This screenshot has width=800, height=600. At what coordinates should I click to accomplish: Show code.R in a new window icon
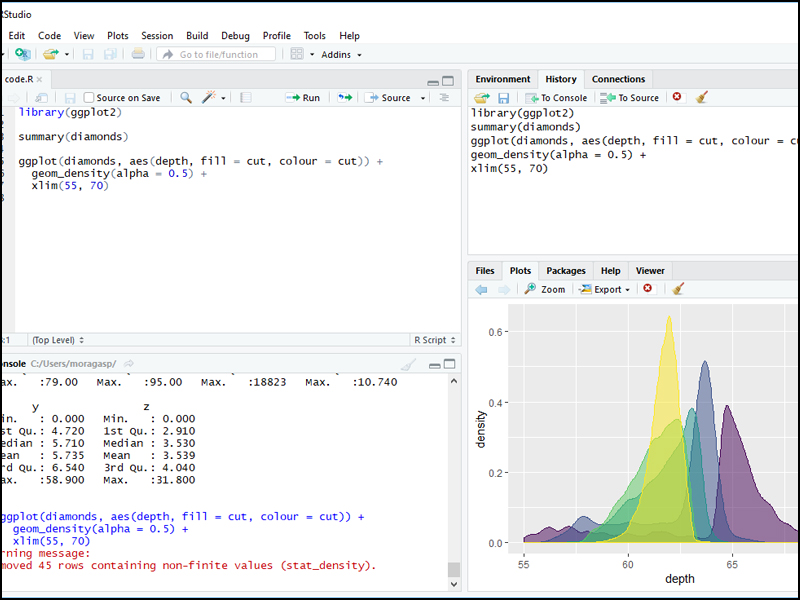[41, 97]
